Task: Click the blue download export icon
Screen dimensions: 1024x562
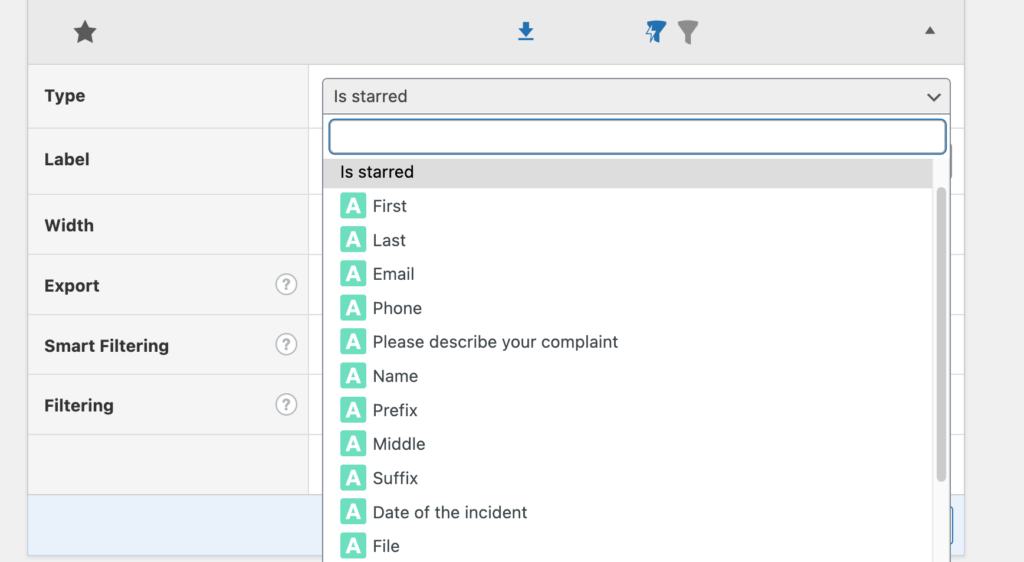Action: click(526, 32)
